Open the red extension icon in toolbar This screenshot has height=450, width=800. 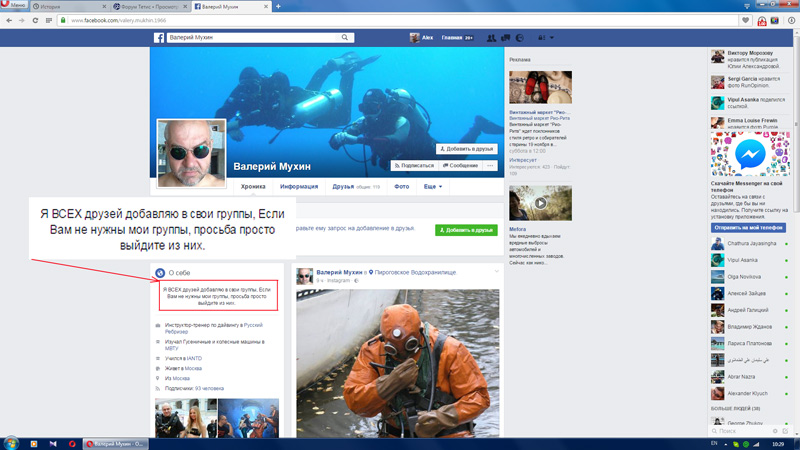[x=762, y=21]
